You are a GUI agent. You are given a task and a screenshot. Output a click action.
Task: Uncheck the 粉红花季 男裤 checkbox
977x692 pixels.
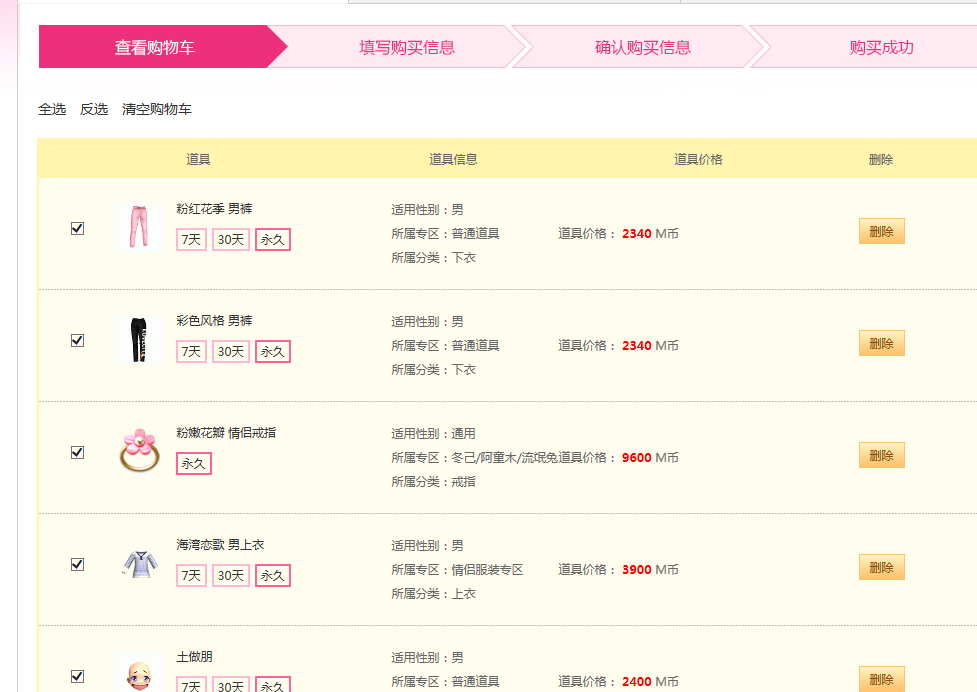(x=77, y=229)
